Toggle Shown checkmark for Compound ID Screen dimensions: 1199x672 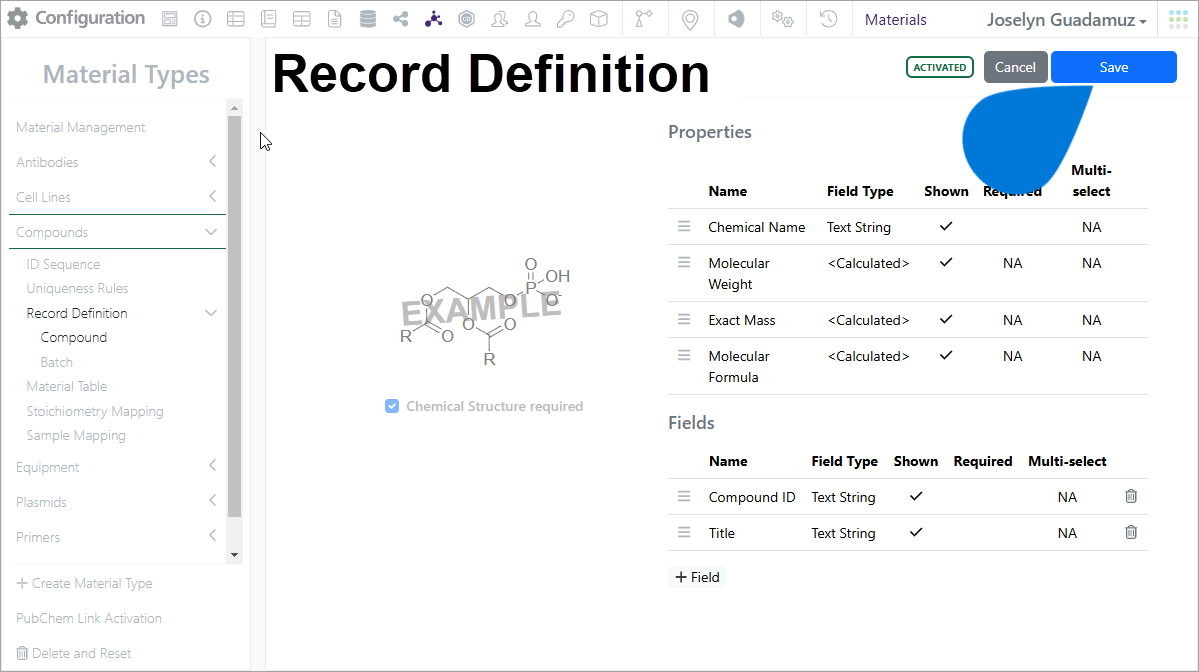915,496
